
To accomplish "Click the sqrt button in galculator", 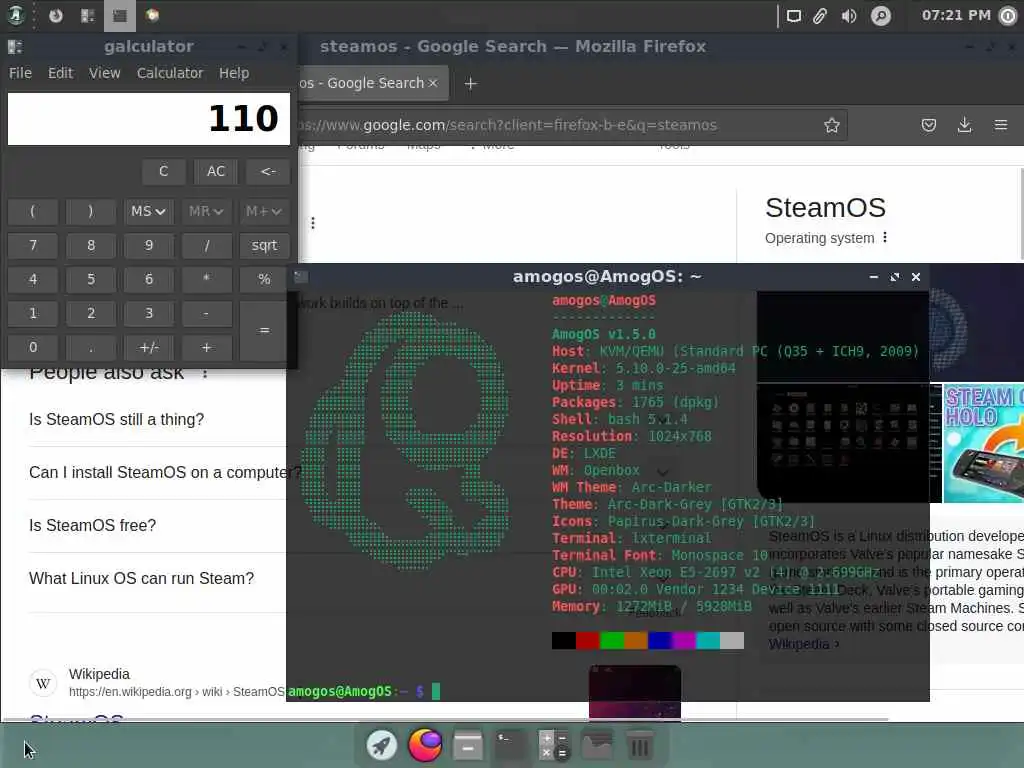I will coord(264,246).
